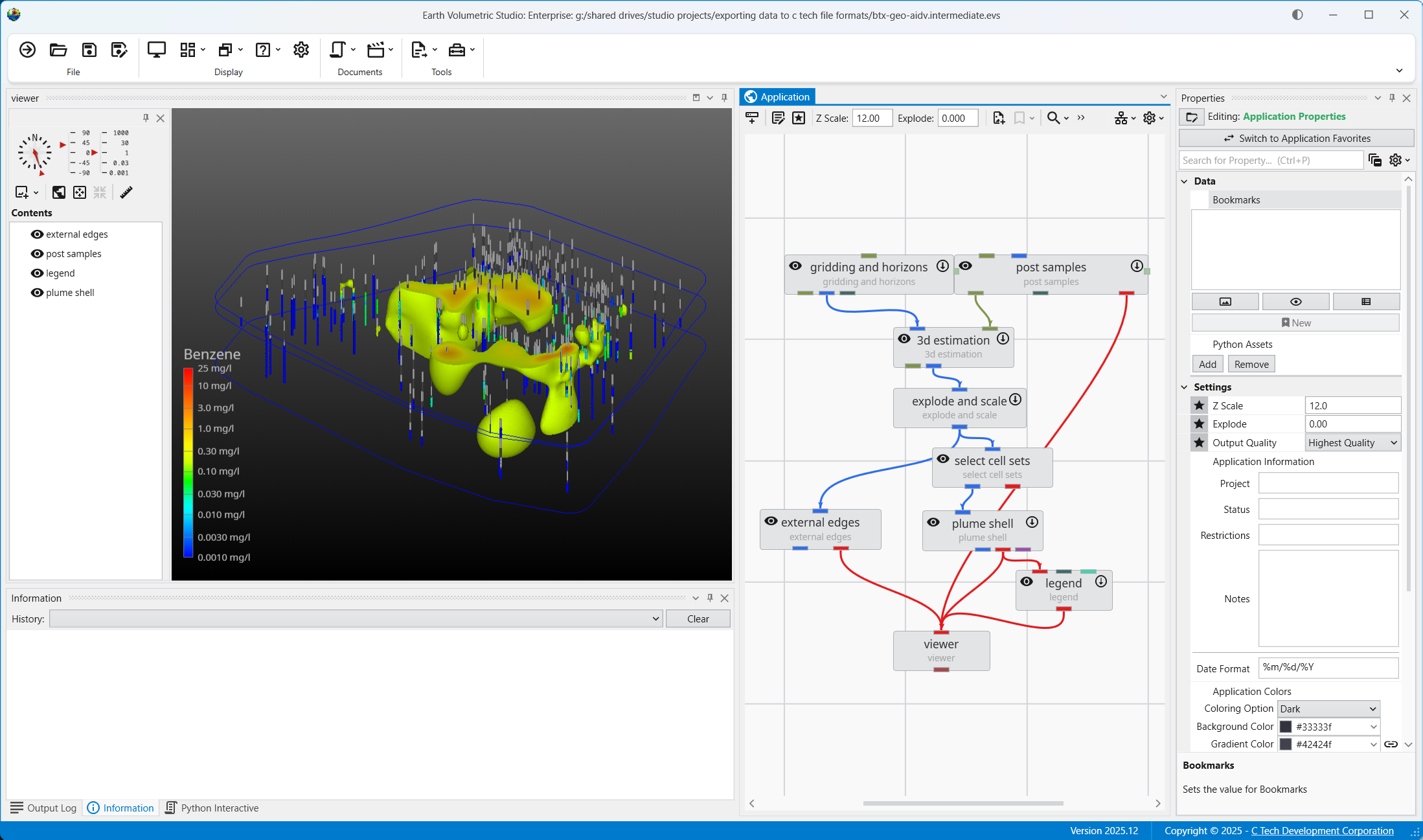Toggle eye on 3d estimation module
This screenshot has width=1423, height=840.
pos(904,339)
